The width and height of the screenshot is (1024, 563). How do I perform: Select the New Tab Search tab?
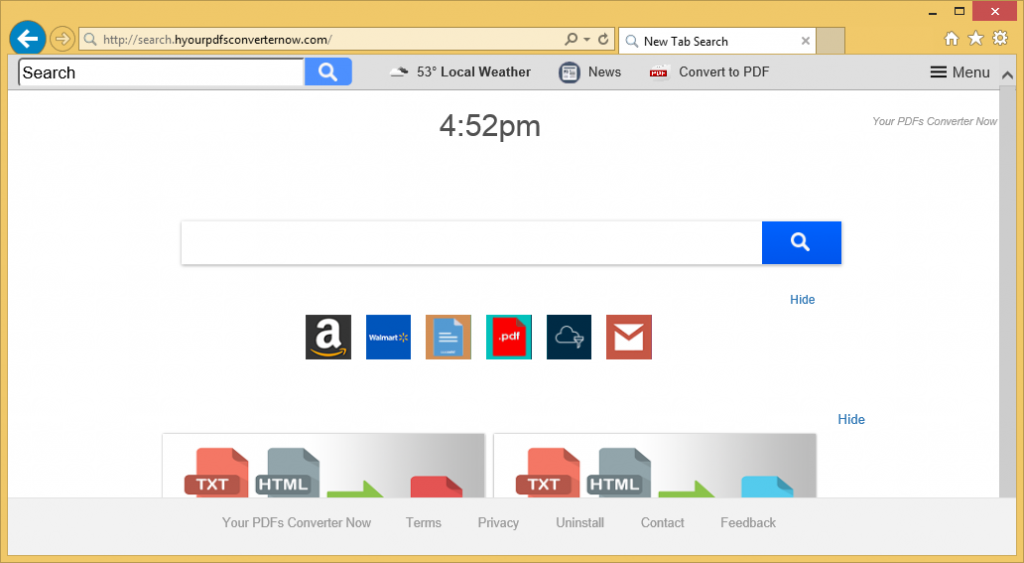coord(717,41)
